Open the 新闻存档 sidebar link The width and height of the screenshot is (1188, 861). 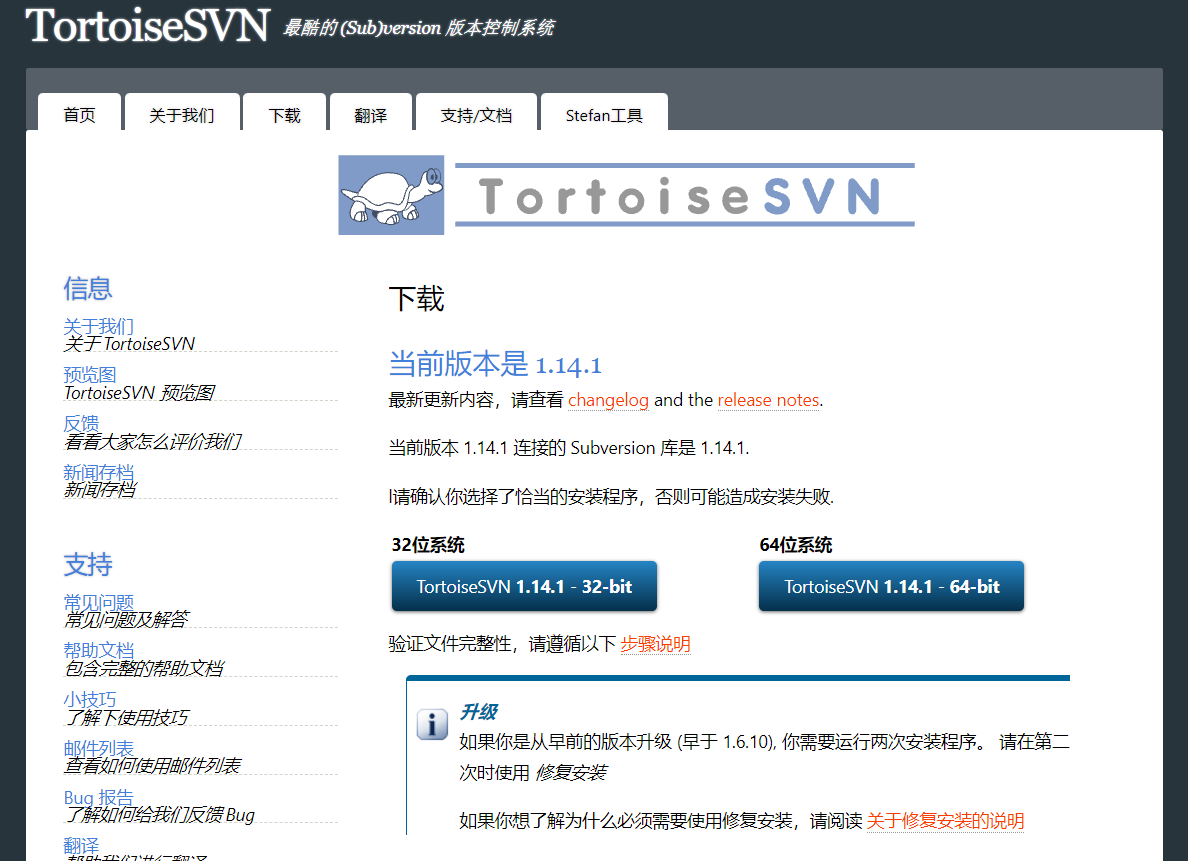pyautogui.click(x=98, y=471)
